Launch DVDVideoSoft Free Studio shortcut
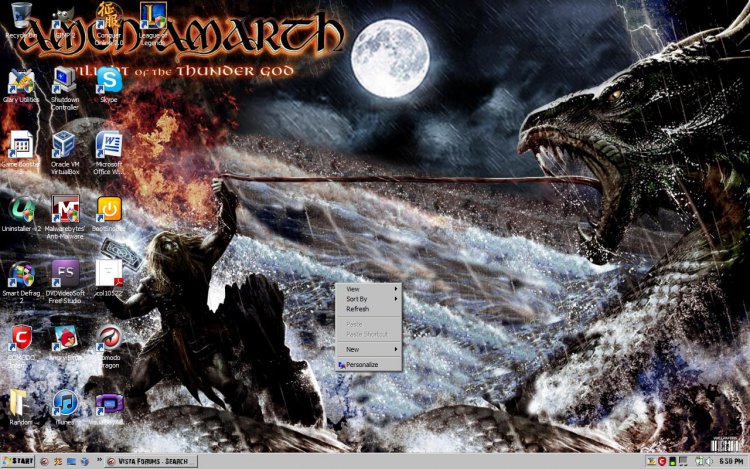Screen dimensions: 750x469 pos(65,283)
